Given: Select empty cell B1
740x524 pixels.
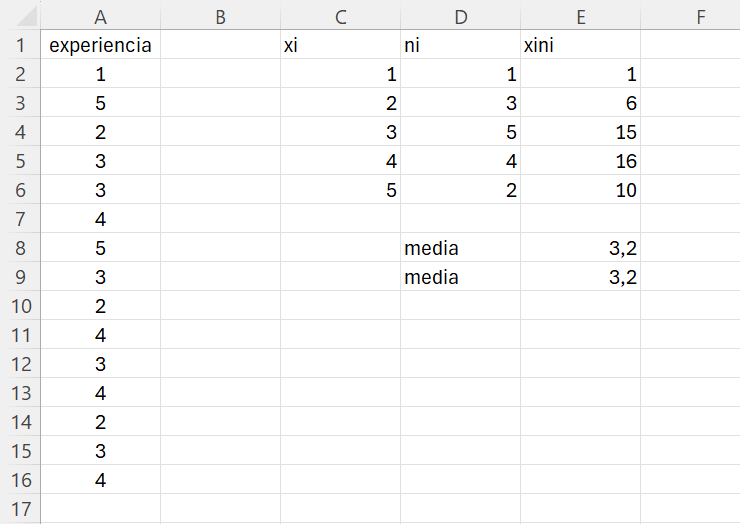Looking at the screenshot, I should pos(220,45).
